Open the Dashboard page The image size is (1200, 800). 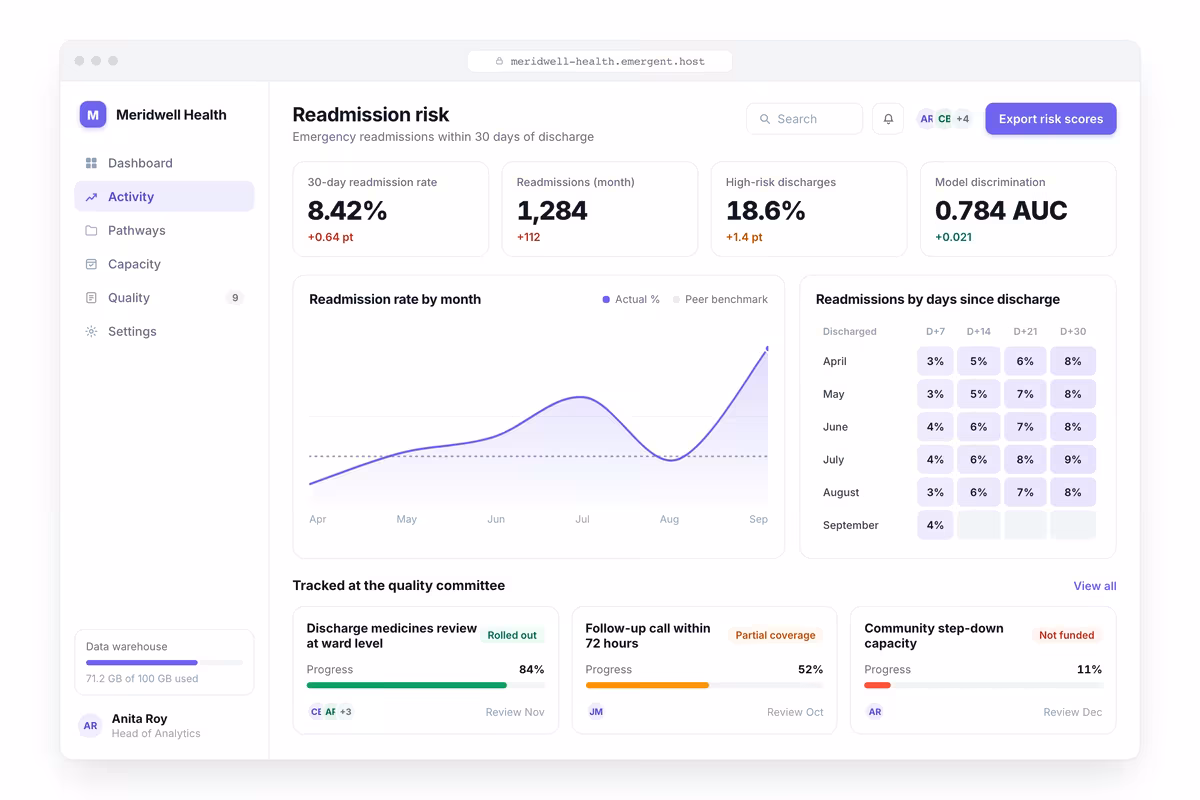[164, 163]
